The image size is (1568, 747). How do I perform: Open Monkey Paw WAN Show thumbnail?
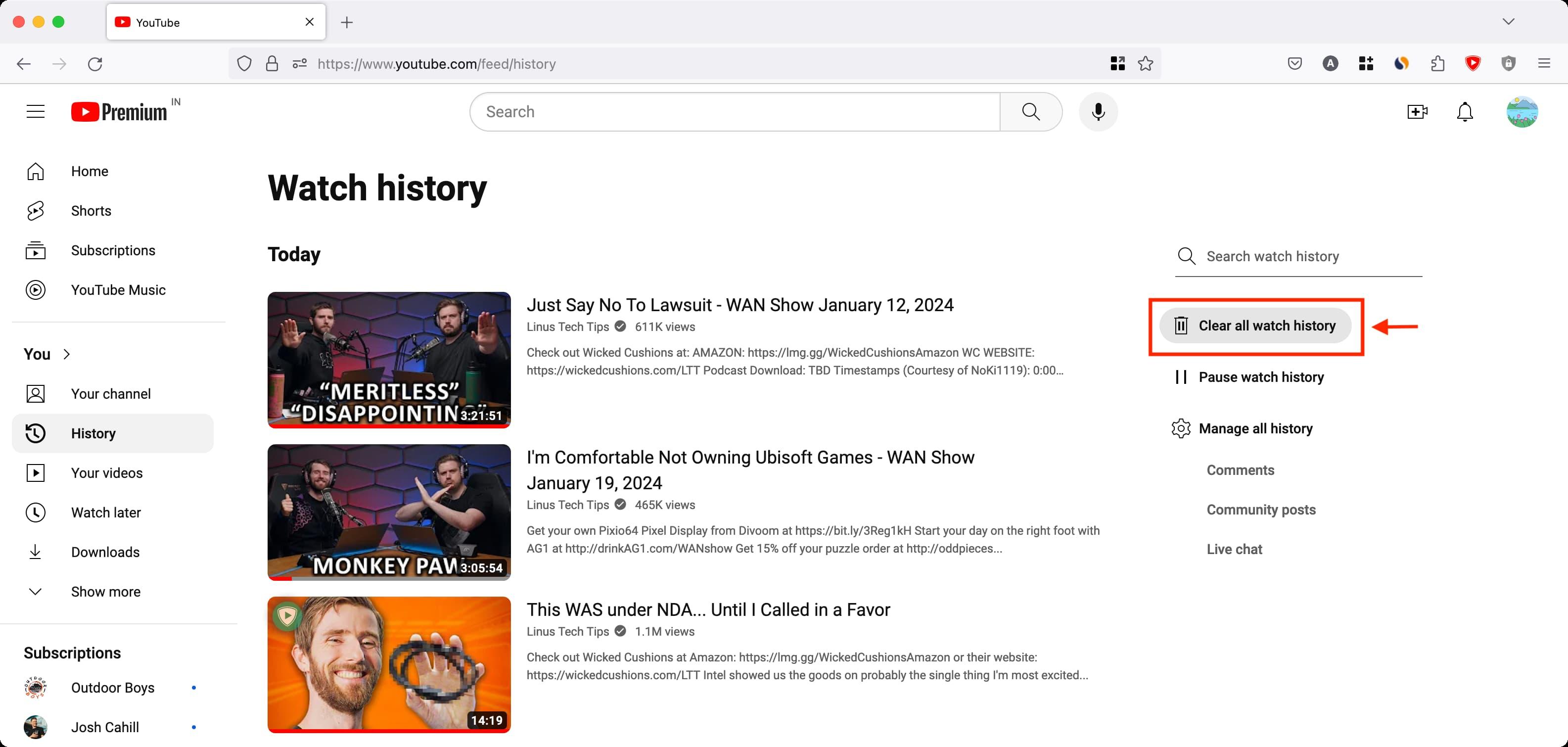tap(389, 512)
